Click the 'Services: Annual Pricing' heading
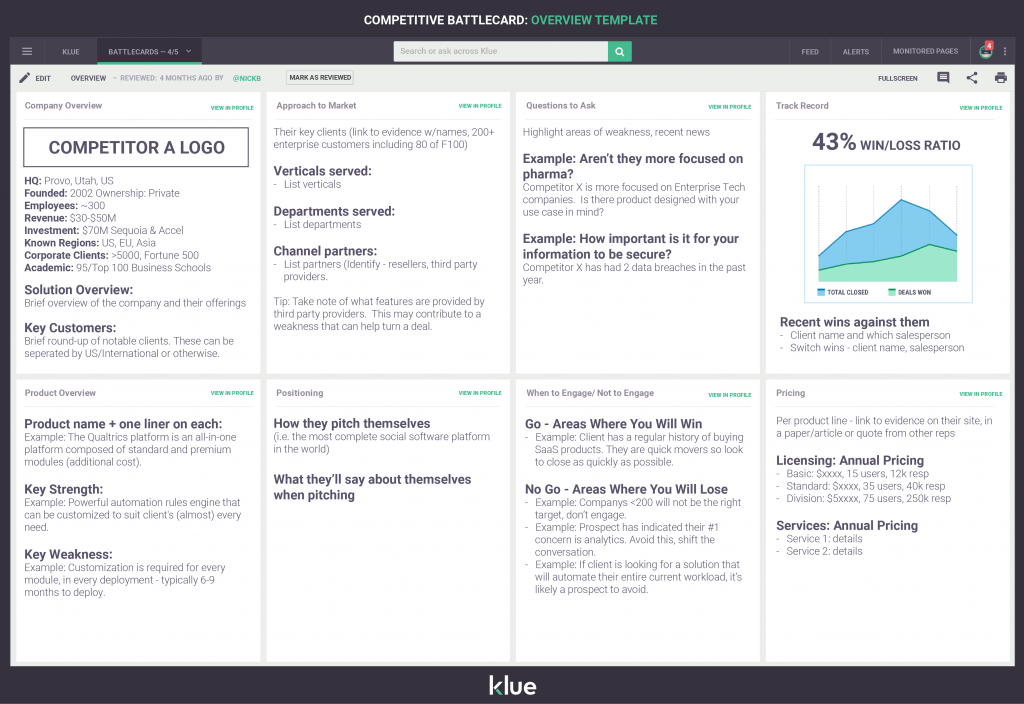 click(x=847, y=526)
